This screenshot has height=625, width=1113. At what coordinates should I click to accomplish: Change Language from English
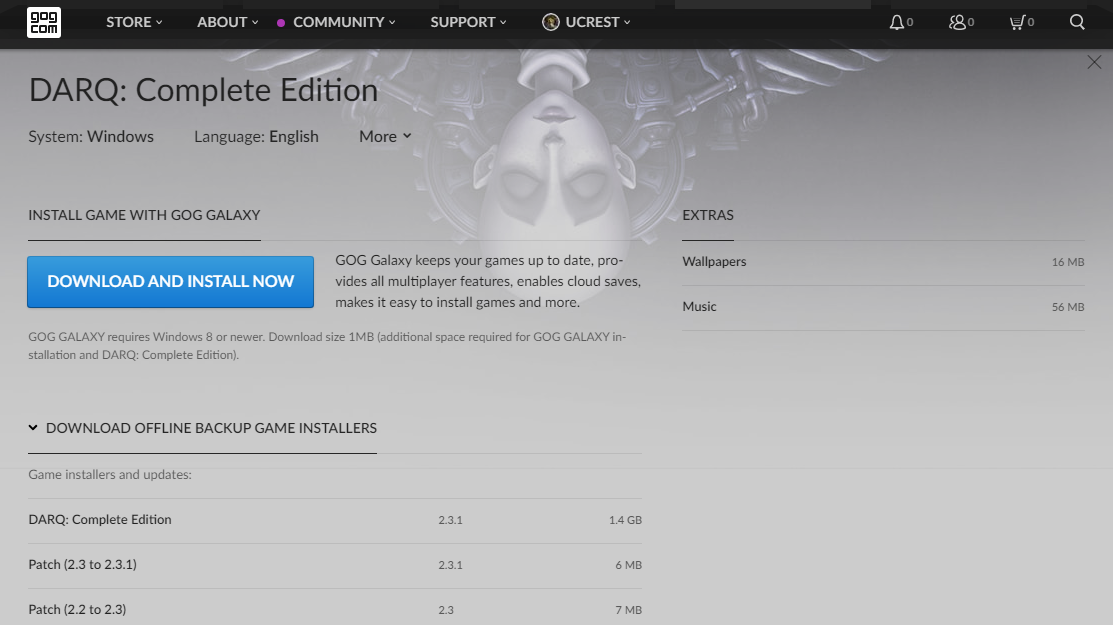pos(256,136)
